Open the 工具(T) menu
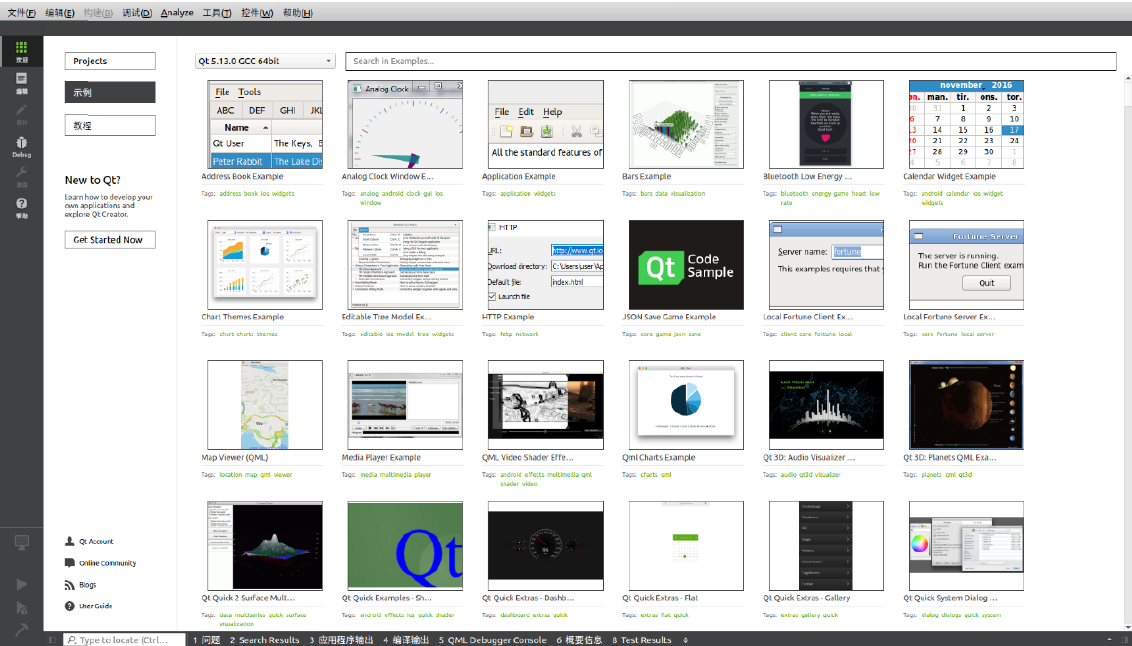The width and height of the screenshot is (1132, 646). [x=217, y=13]
